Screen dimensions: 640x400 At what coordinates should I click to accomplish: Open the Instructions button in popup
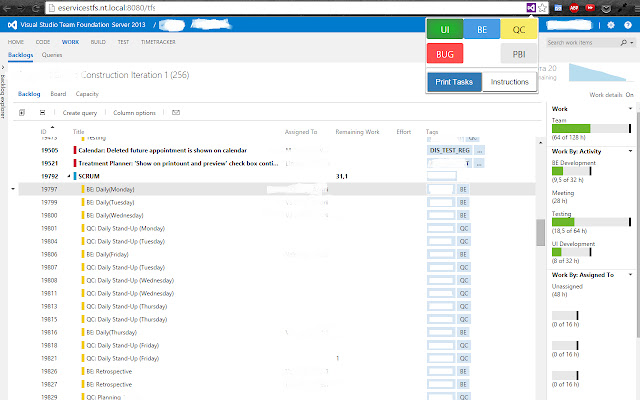(x=509, y=82)
